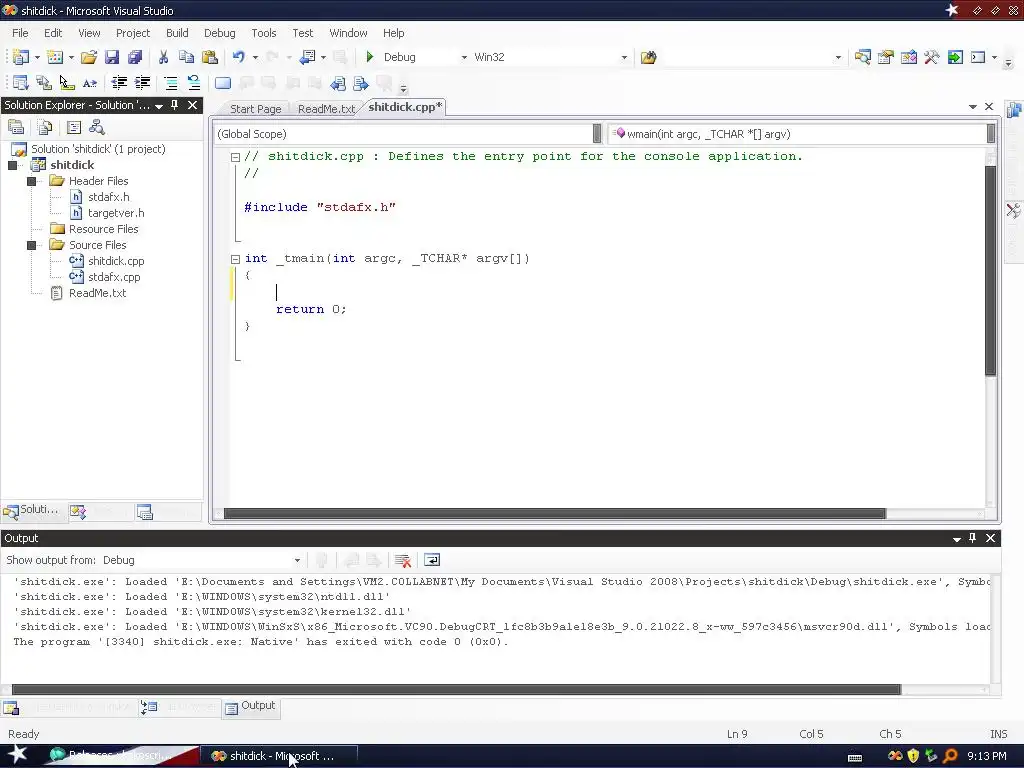Open the Object Browser toolbar icon
The image size is (1024, 768).
[908, 57]
